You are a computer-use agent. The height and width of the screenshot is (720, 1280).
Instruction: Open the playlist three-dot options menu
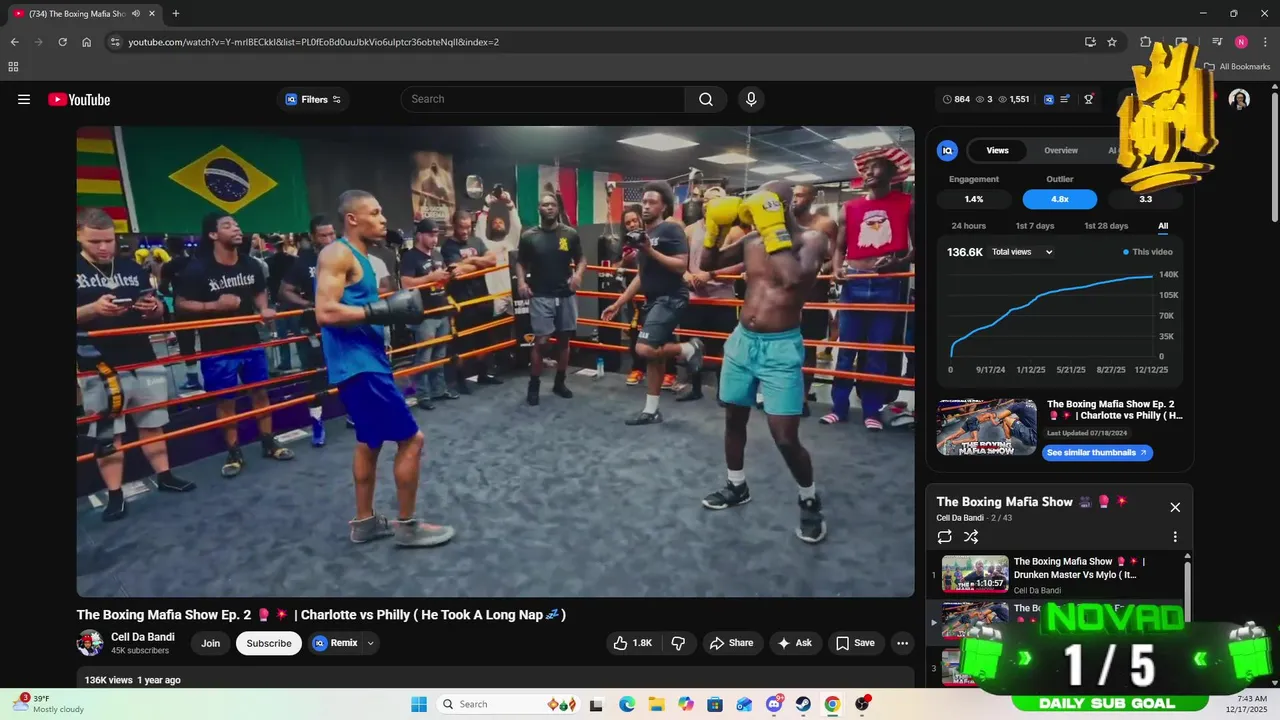[1175, 537]
